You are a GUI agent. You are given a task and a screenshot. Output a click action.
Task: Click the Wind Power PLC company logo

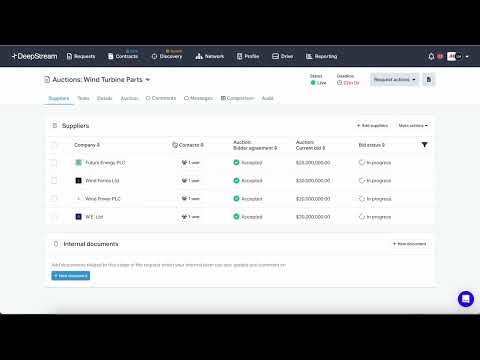[78, 199]
